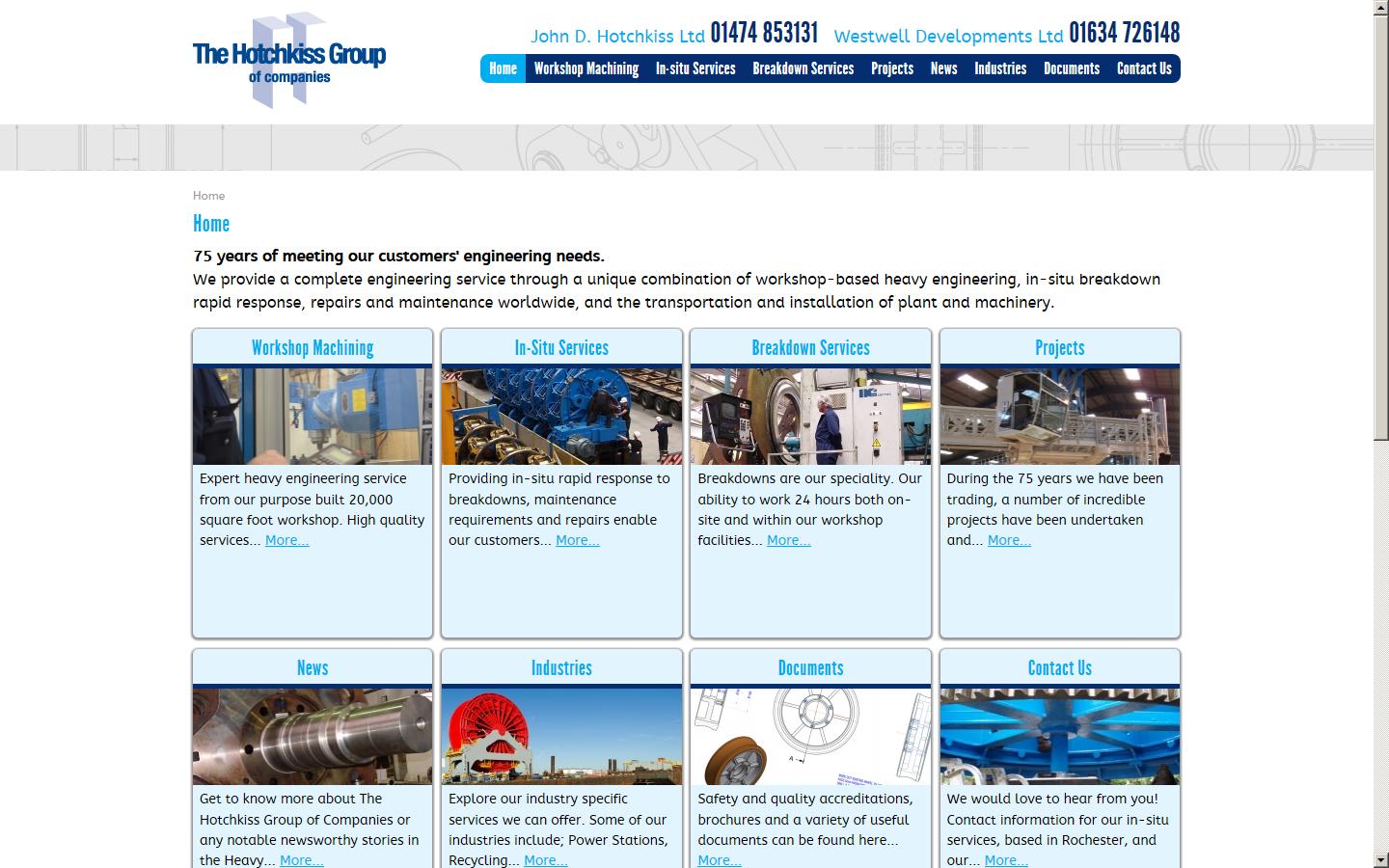Screen dimensions: 1389x868
Task: Go to Contact Us nav item
Action: point(1144,68)
